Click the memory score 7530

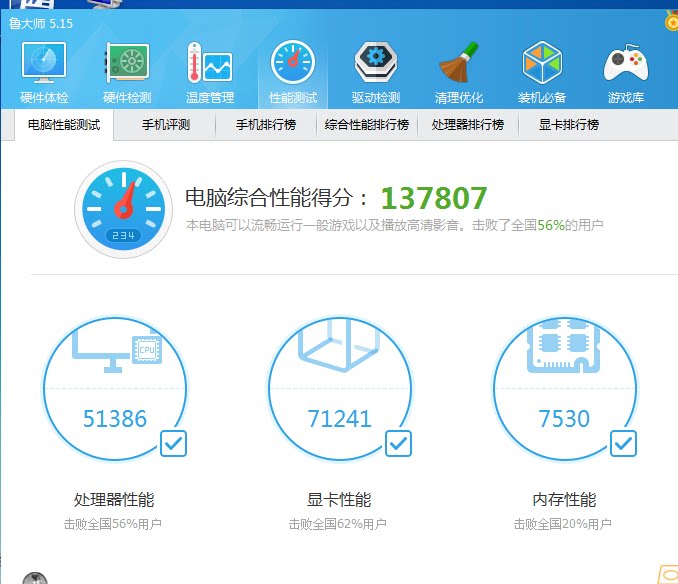pyautogui.click(x=564, y=419)
